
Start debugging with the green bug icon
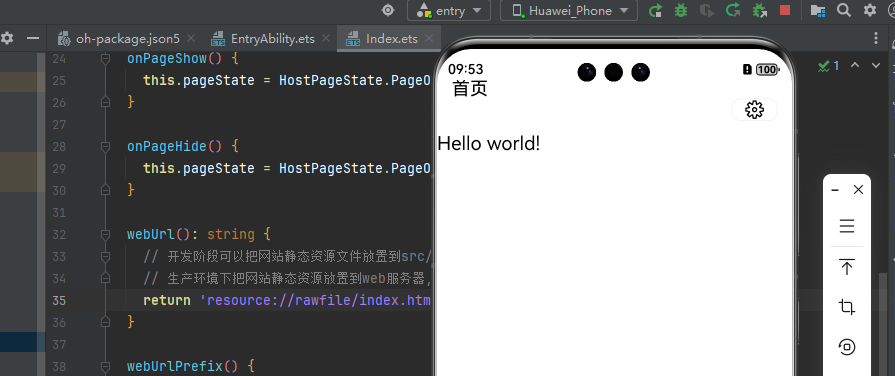click(x=680, y=10)
